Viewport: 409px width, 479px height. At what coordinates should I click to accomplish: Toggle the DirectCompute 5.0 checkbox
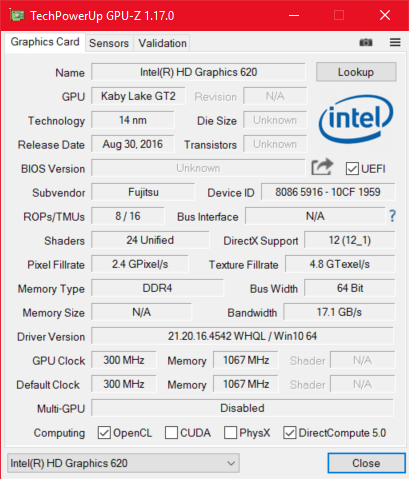[289, 433]
